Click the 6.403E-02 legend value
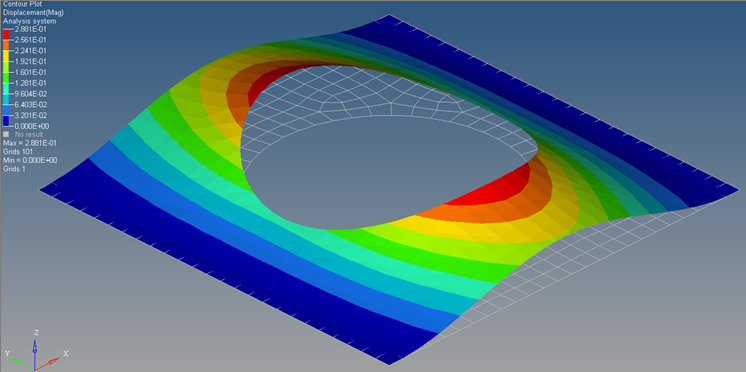Screen dimensions: 746x372 tap(30, 105)
